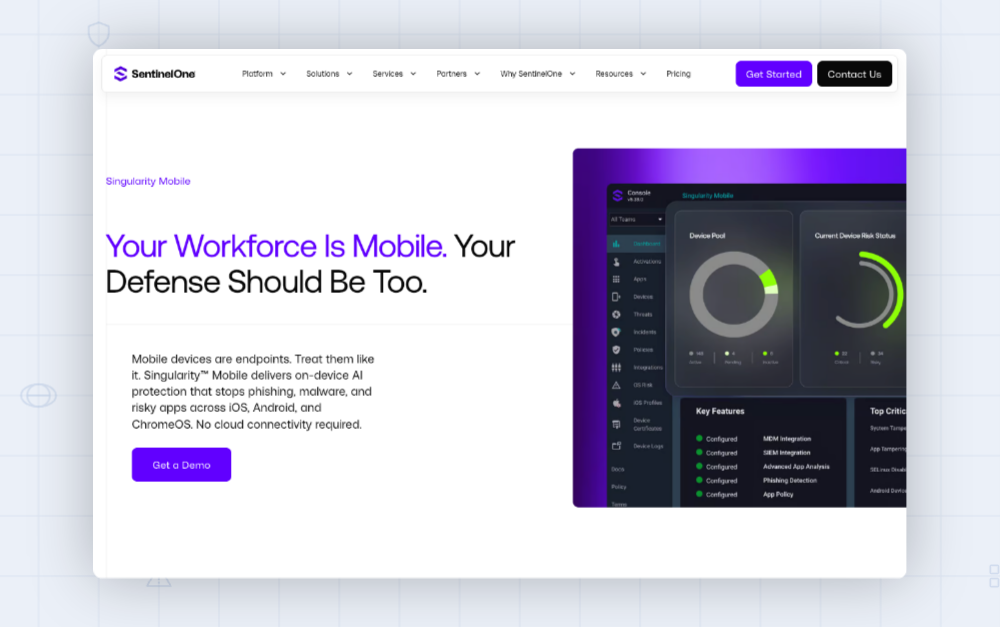
Task: Select the Dashboard bar-chart icon in sidebar
Action: pos(616,244)
